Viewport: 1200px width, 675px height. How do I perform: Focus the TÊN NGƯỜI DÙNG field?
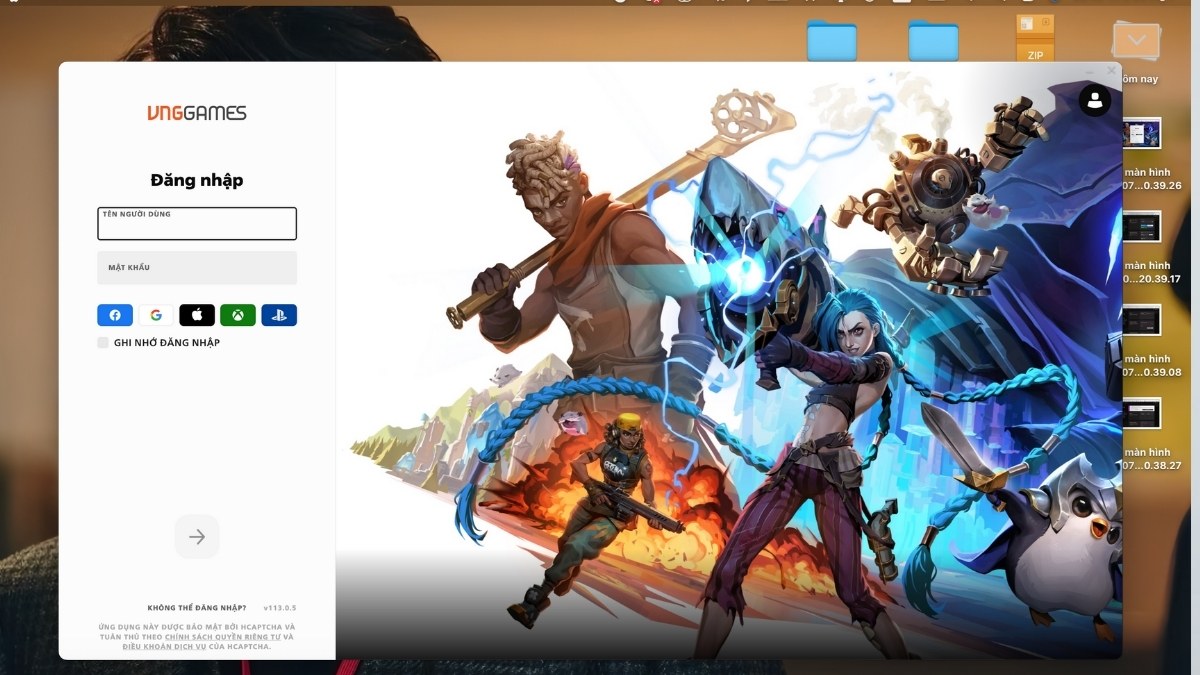[x=197, y=224]
